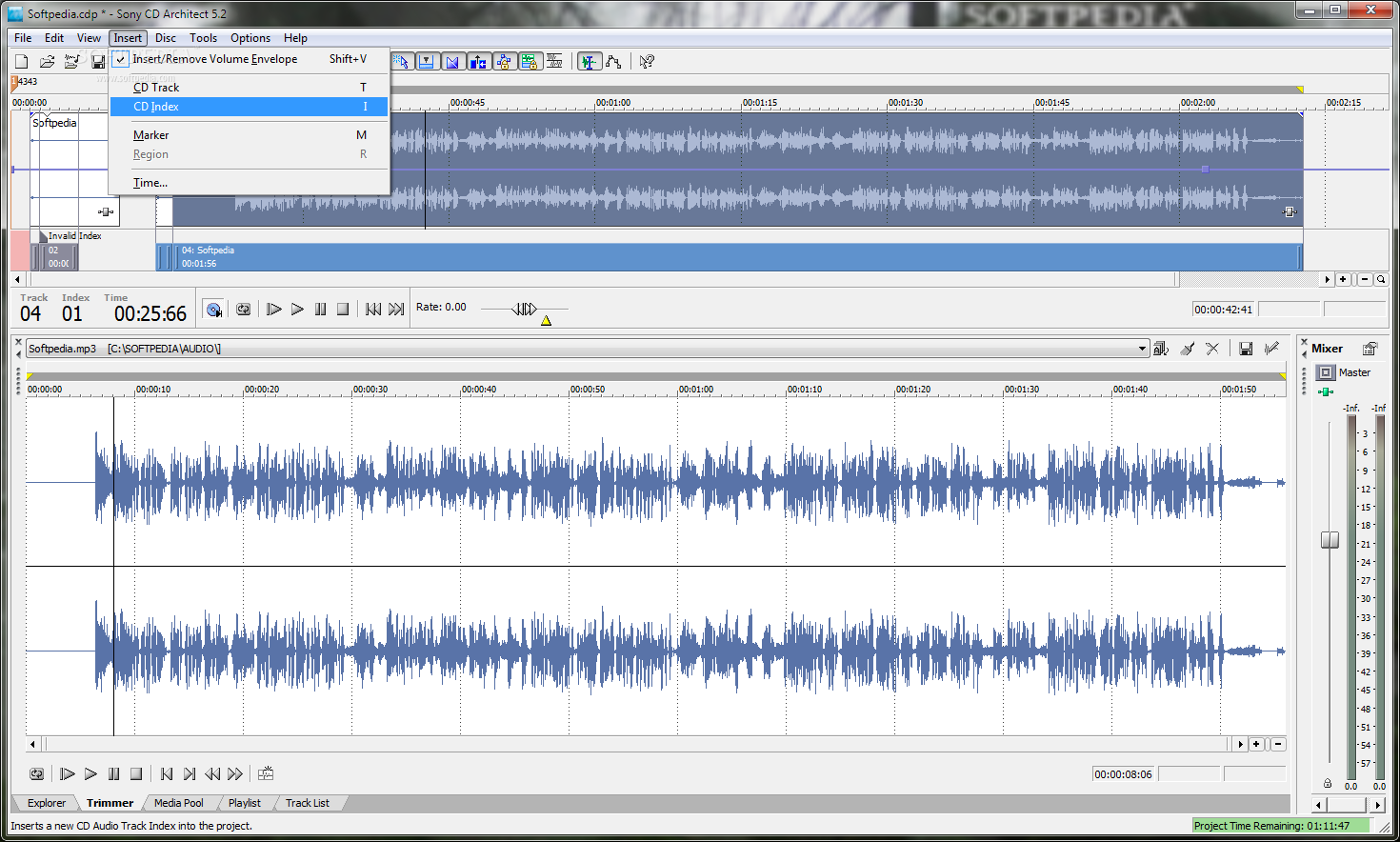Go to end in timeline transport

click(x=396, y=310)
